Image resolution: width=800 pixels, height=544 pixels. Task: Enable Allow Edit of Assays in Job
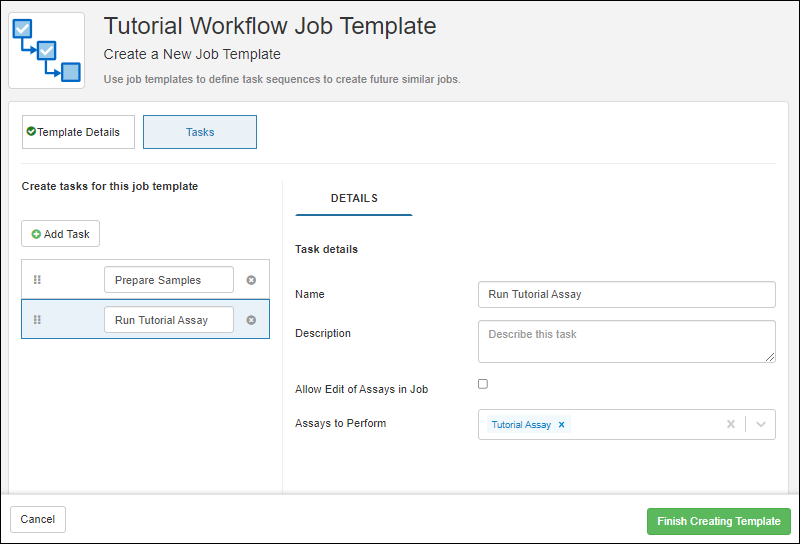pyautogui.click(x=483, y=384)
